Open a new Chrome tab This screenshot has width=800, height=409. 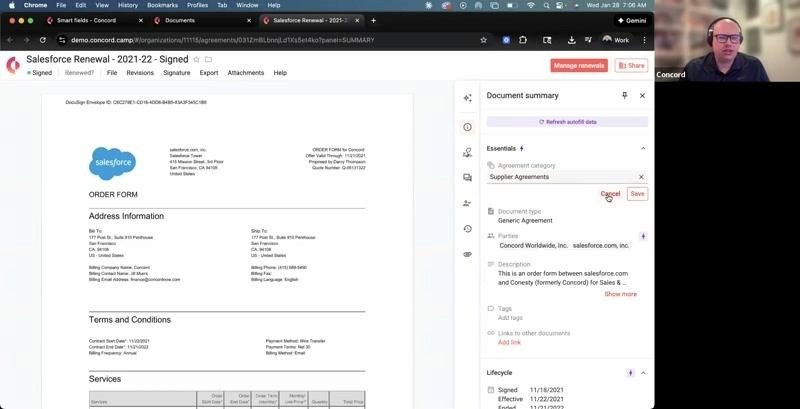pyautogui.click(x=373, y=20)
